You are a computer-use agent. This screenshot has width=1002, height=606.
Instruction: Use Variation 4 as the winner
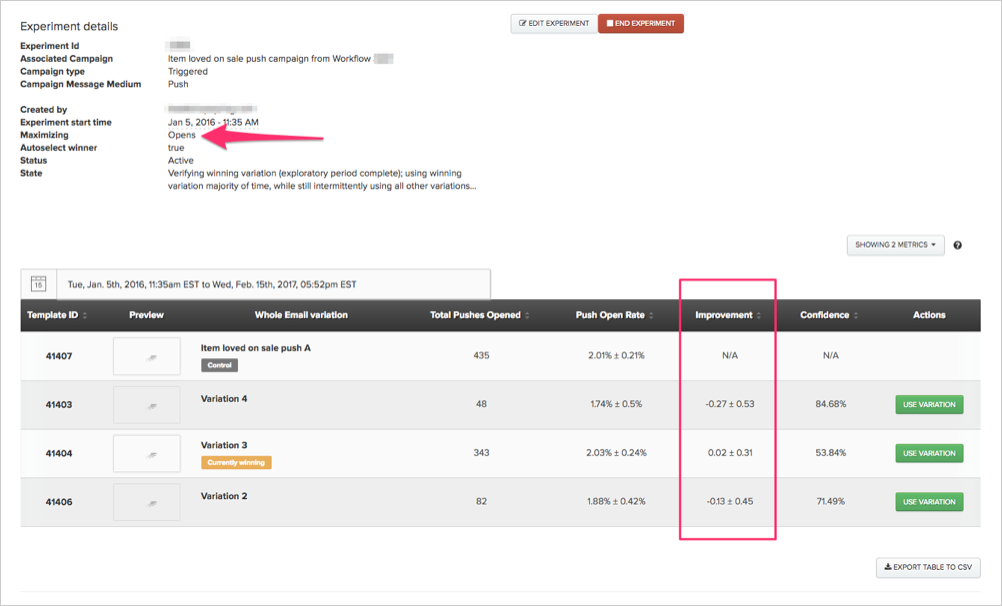pos(929,405)
